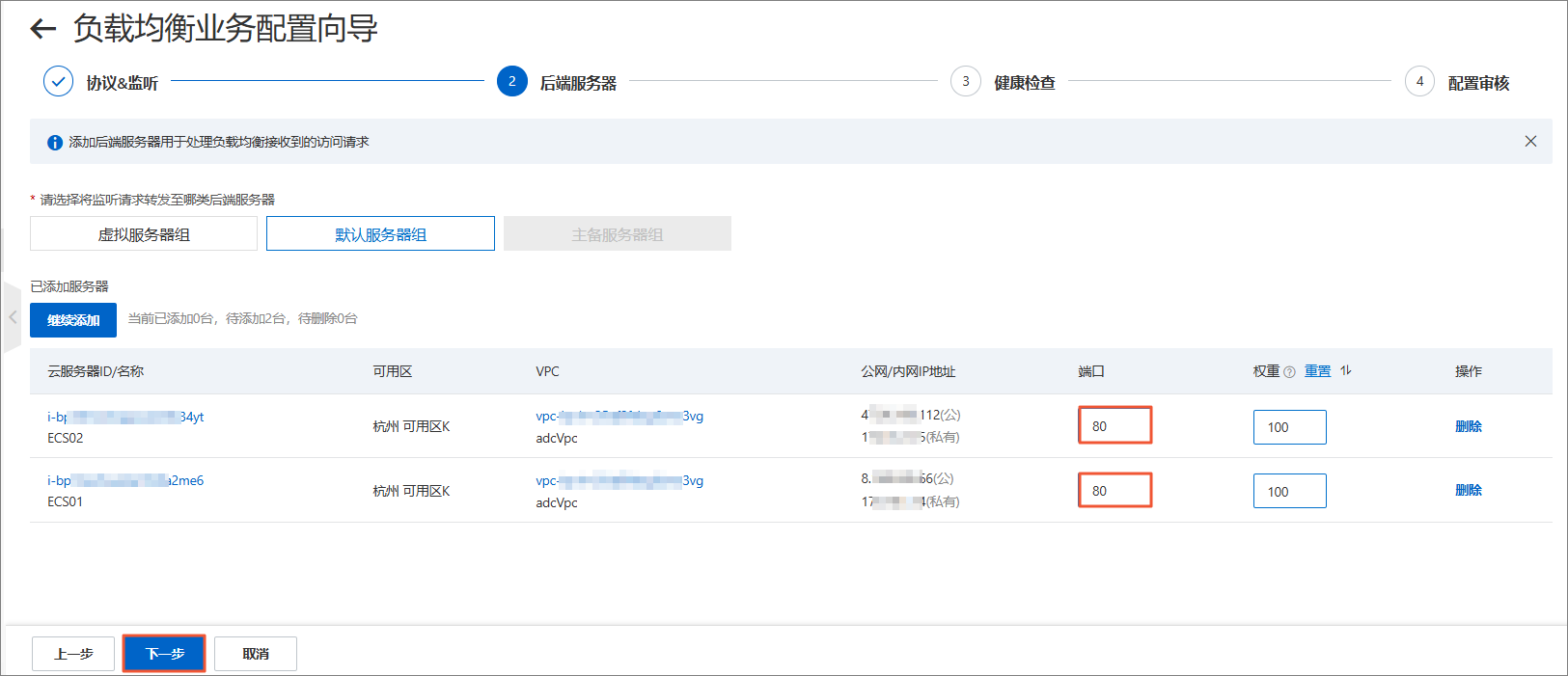Screen dimensions: 1568x676
Task: Click the 后端服务器 step label
Action: click(578, 83)
